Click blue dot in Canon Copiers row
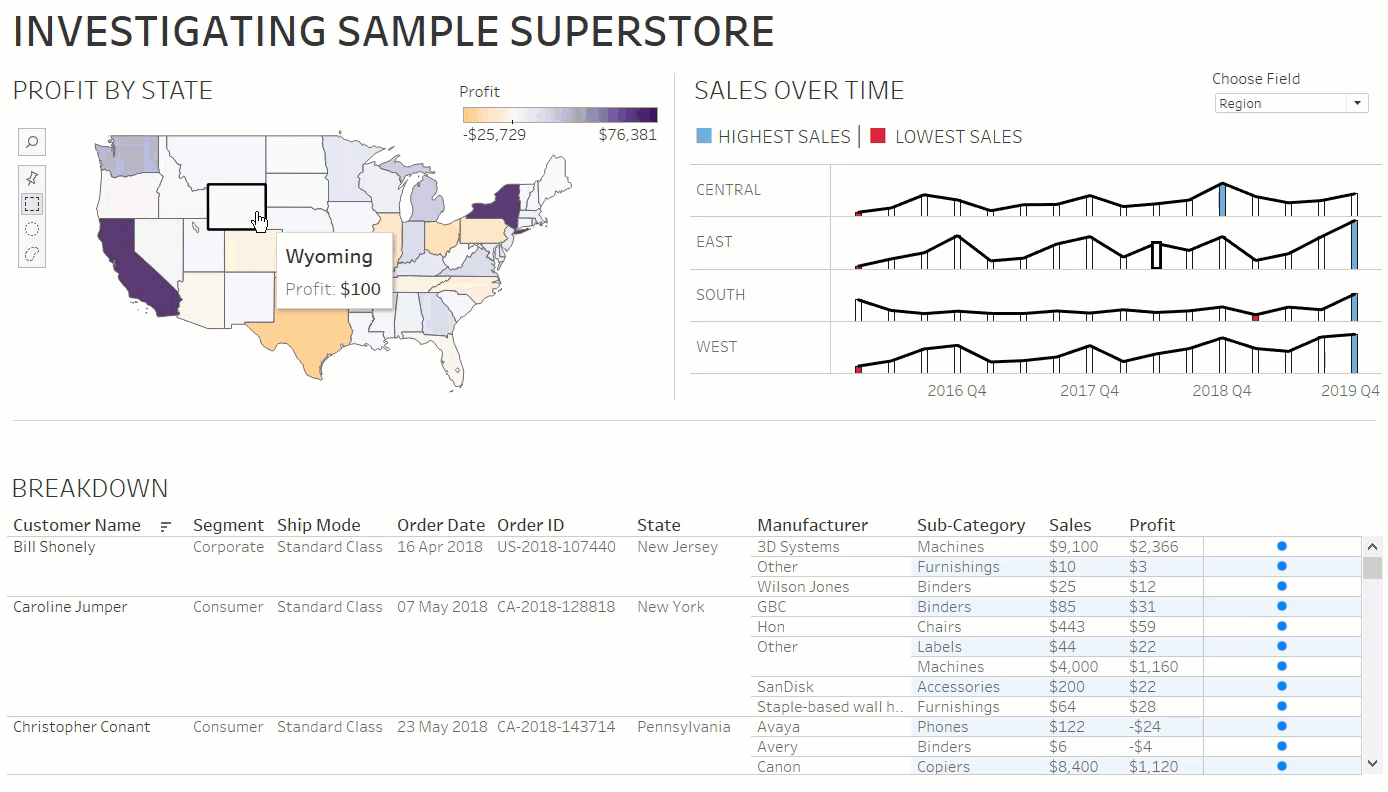Screen dimensions: 1388x792 1281,767
